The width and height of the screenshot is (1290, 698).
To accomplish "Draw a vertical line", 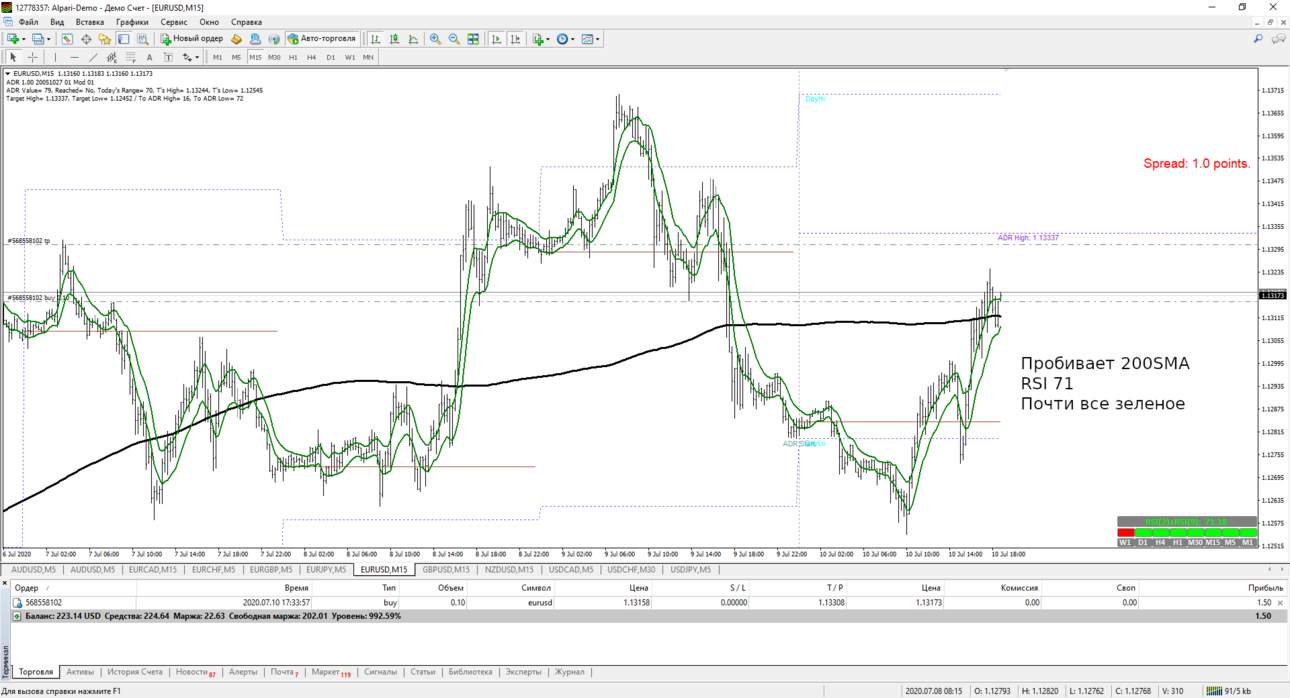I will 55,57.
